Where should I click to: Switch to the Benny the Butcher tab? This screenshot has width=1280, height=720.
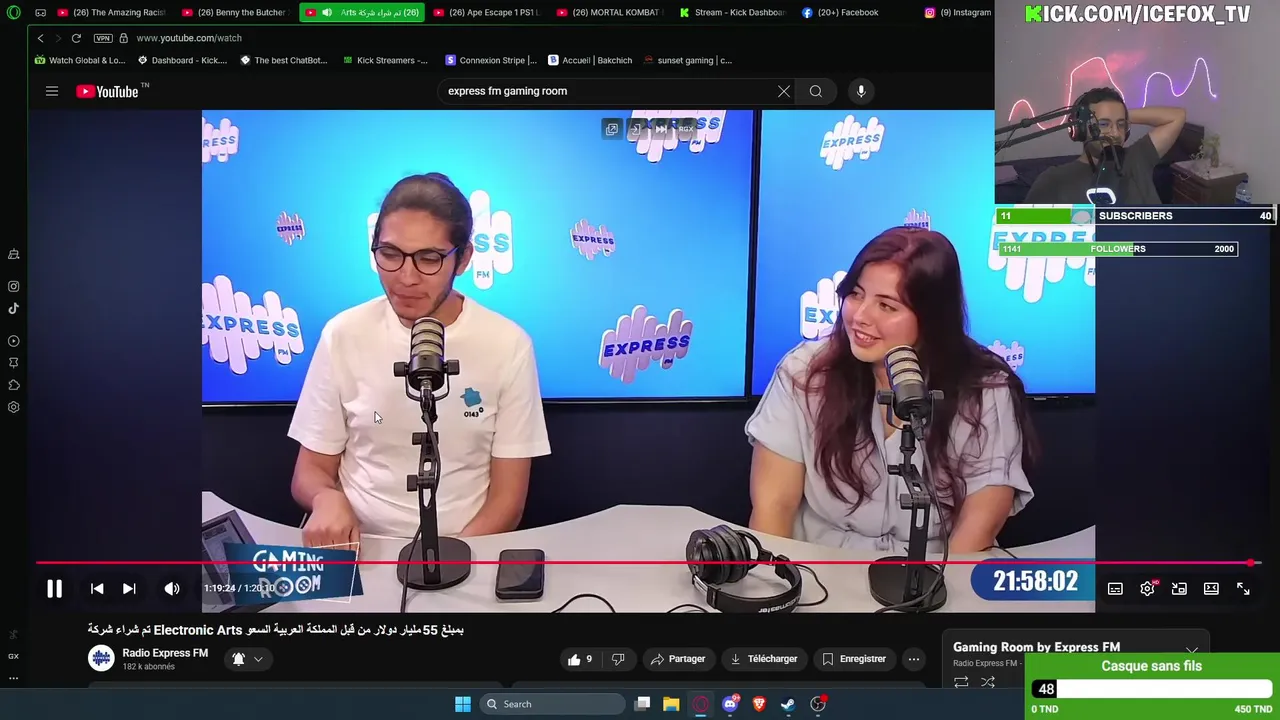[236, 12]
